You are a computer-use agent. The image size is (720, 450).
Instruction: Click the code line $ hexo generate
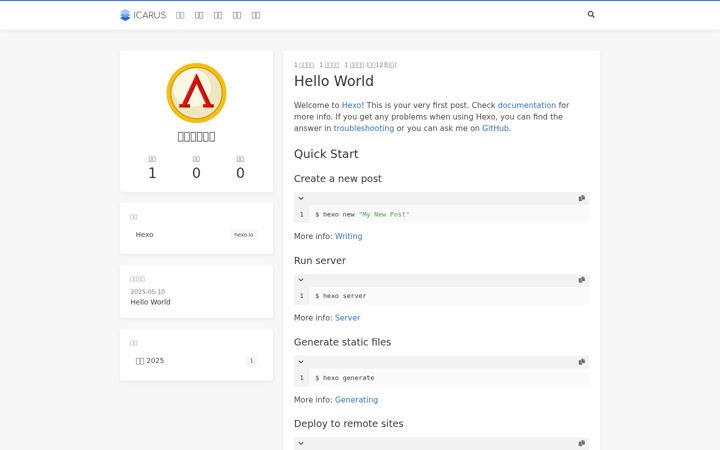pos(345,378)
